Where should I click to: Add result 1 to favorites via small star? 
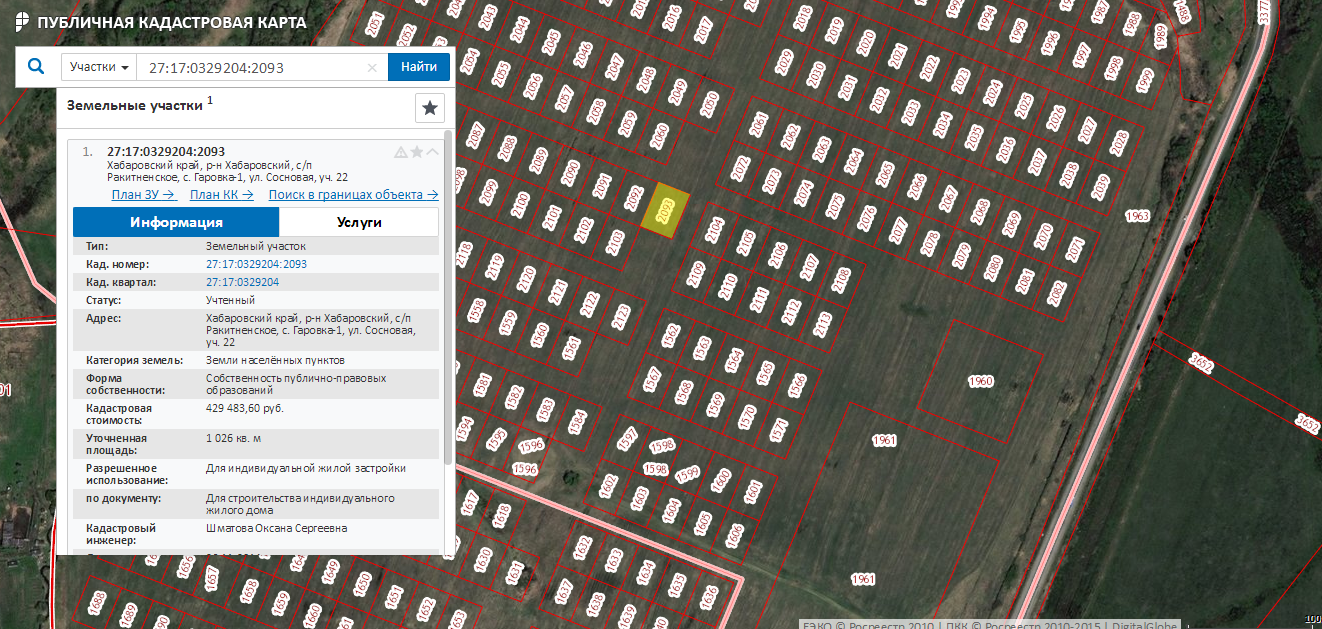417,152
